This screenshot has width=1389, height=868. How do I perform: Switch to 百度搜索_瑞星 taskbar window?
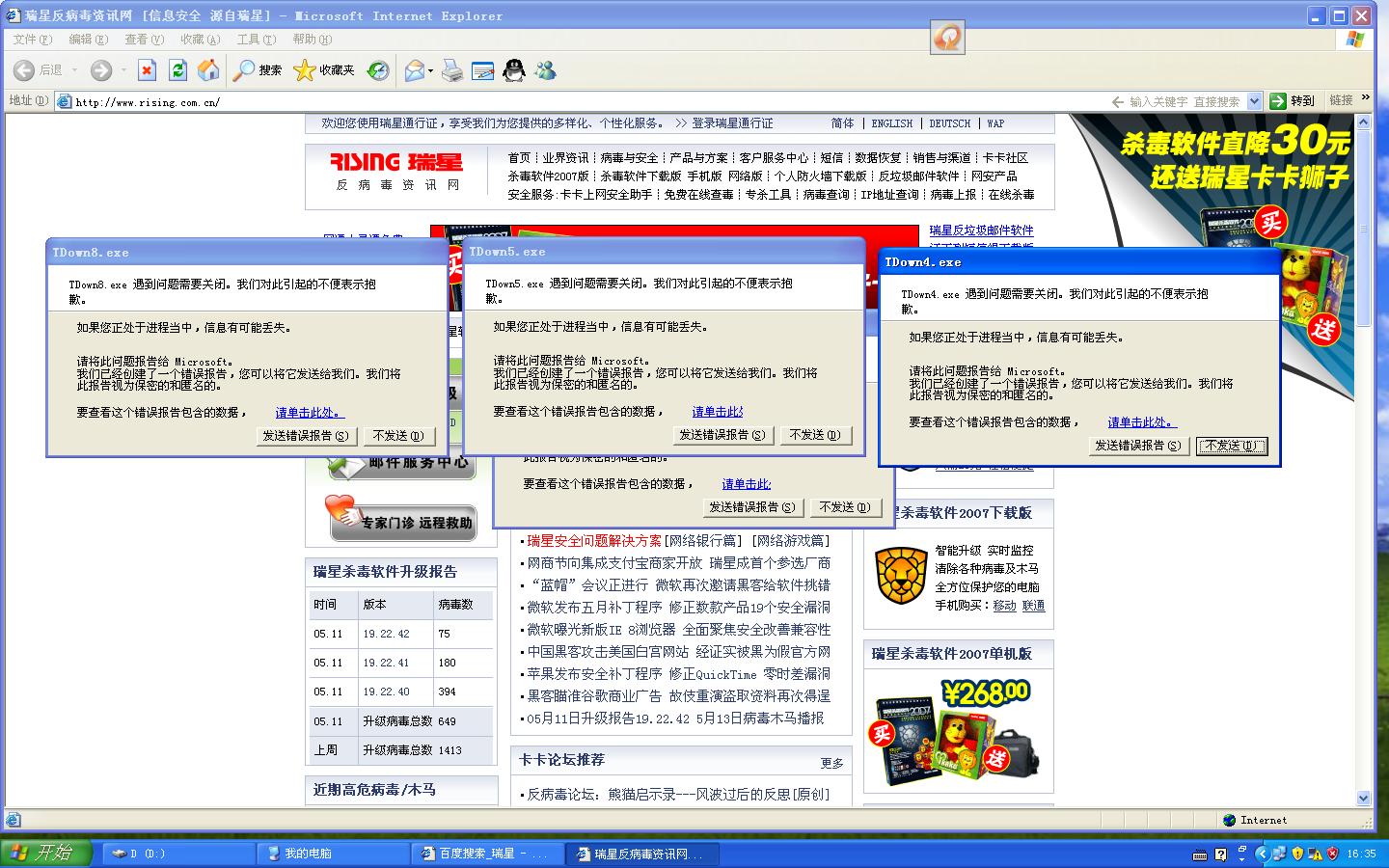(486, 854)
